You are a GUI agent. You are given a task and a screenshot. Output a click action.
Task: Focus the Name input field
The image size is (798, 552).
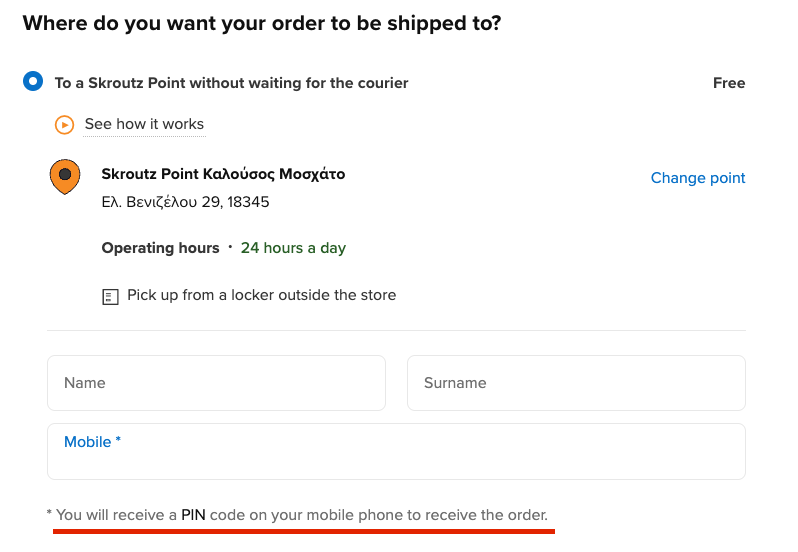[216, 383]
